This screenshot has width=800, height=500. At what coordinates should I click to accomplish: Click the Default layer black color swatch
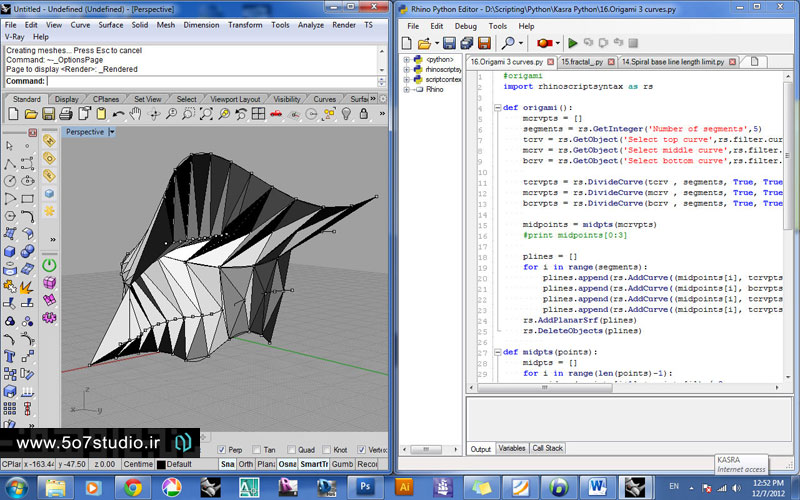(161, 464)
